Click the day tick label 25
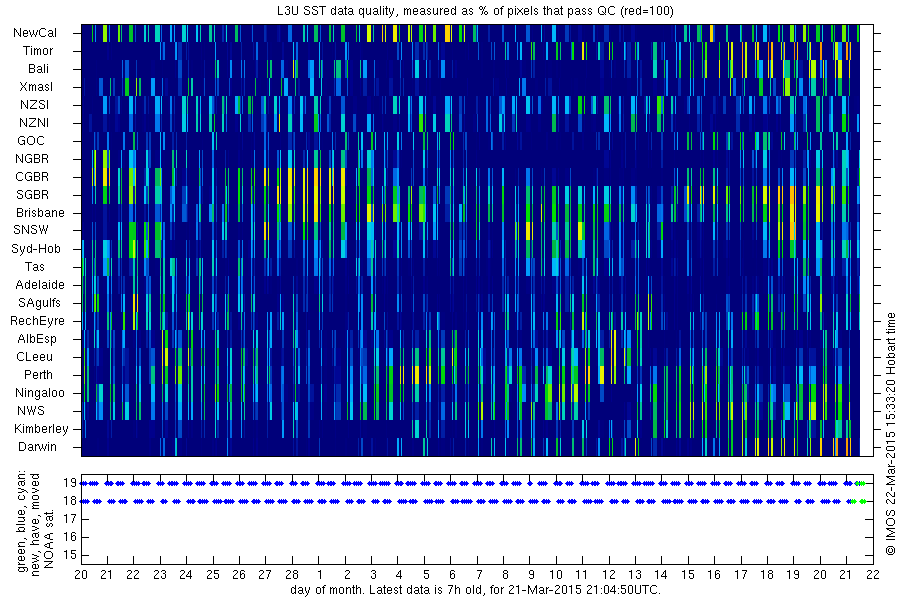The width and height of the screenshot is (900, 600). [x=212, y=575]
